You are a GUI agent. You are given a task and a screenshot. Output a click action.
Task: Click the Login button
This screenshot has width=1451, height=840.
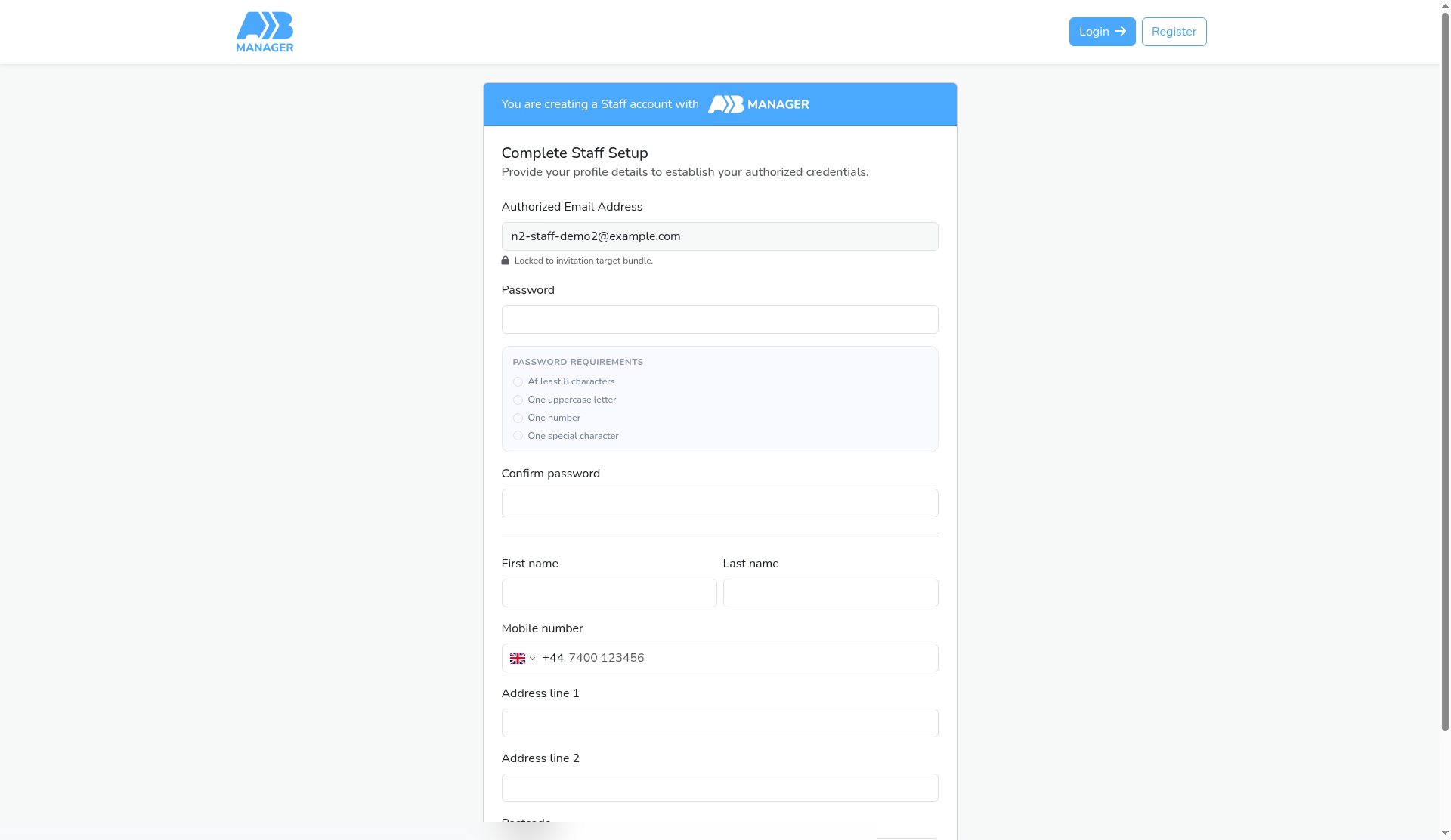1102,32
